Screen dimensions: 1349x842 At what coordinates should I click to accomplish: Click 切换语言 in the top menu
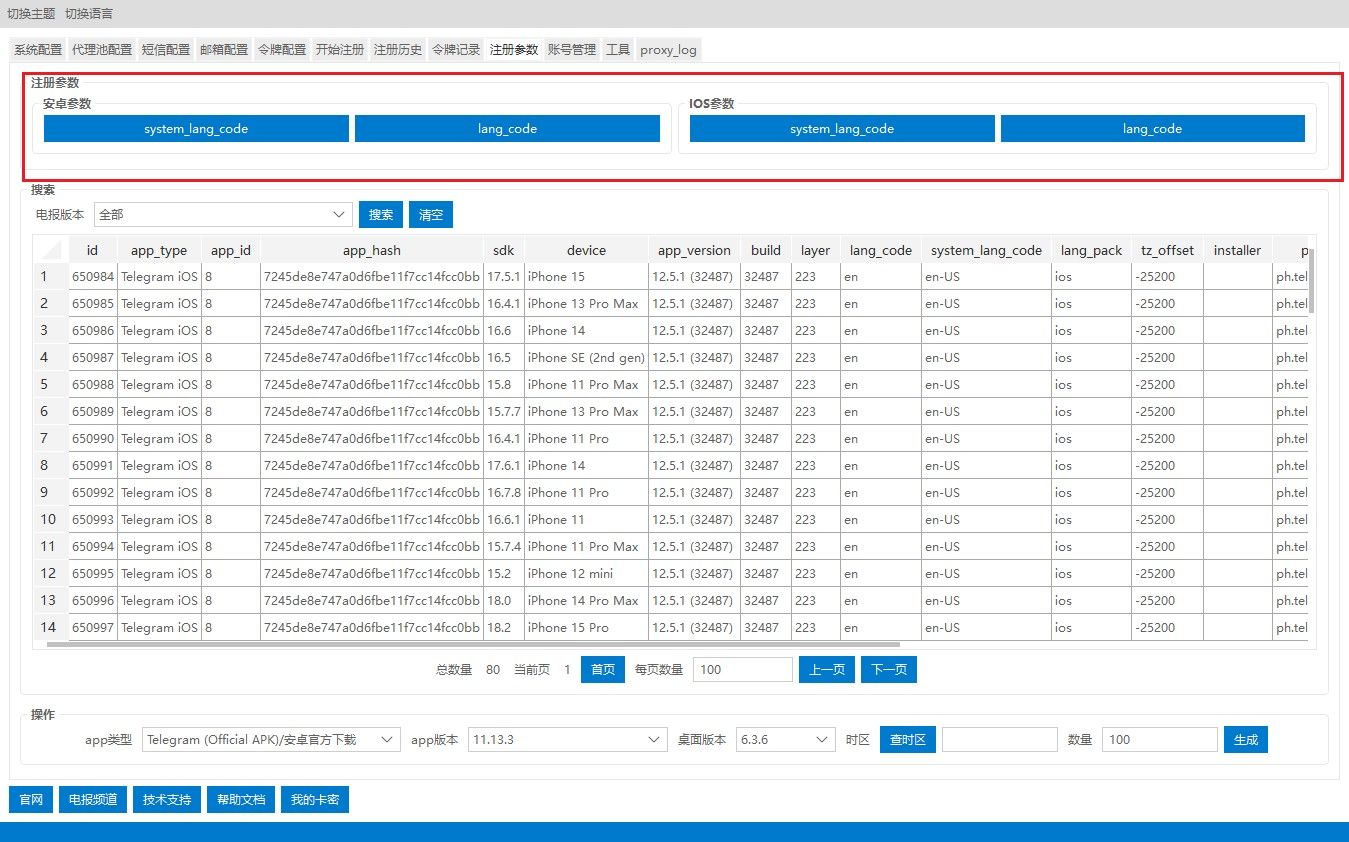click(x=89, y=14)
